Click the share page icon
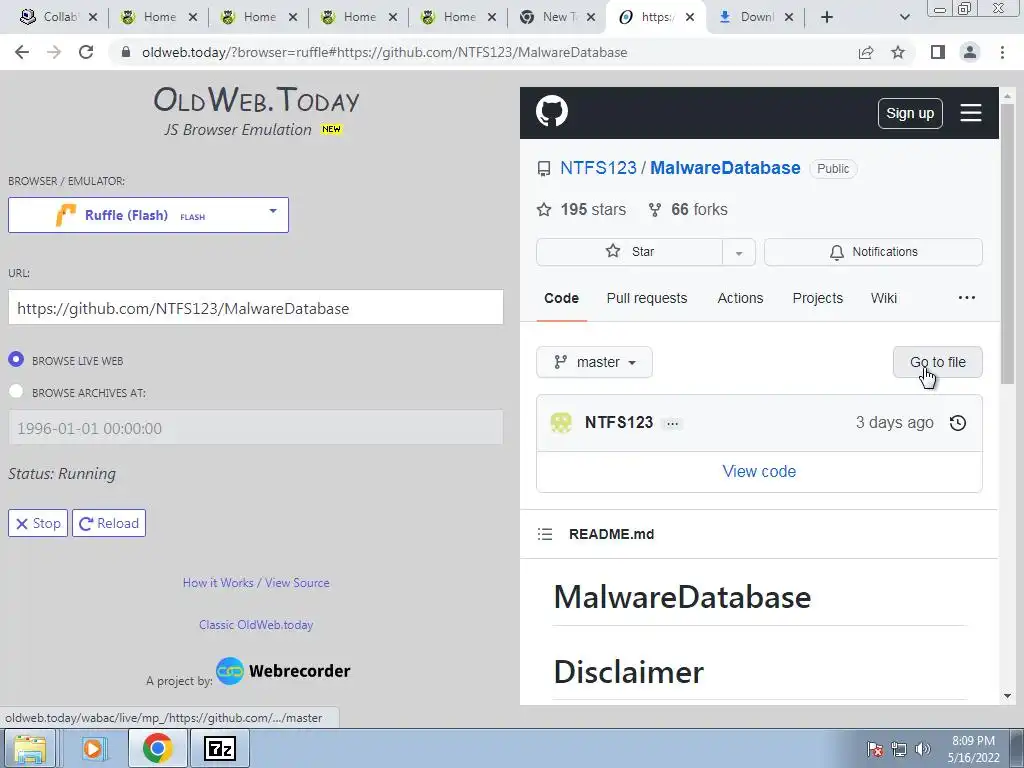This screenshot has height=768, width=1024. (x=866, y=52)
